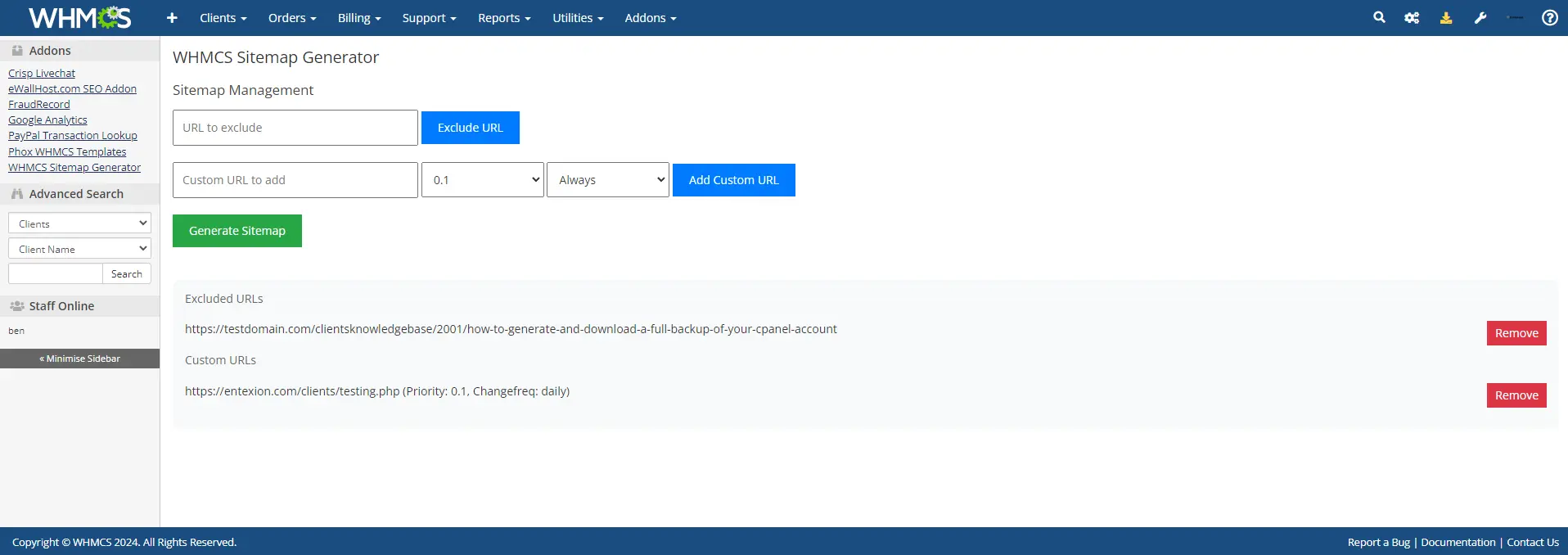The width and height of the screenshot is (1568, 555).
Task: Open PayPal Transaction Lookup link
Action: (x=73, y=135)
